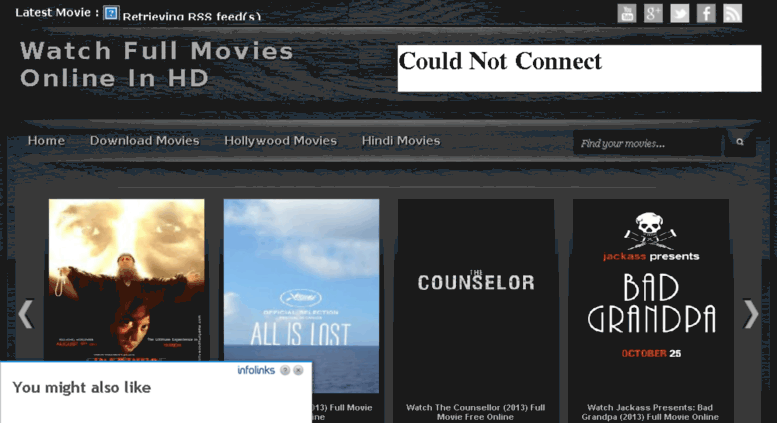Open the infolinks help question icon
777x423 pixels.
pos(285,370)
